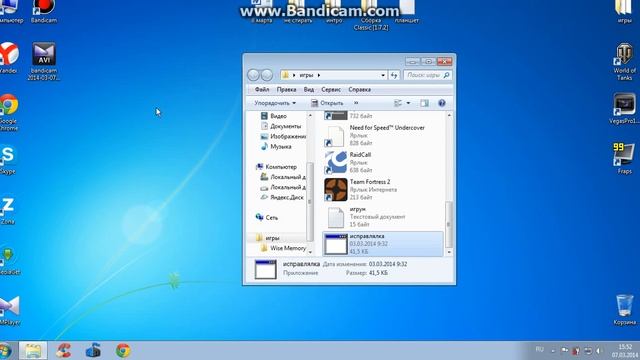
Task: Click the volume icon in system tray
Action: point(599,351)
